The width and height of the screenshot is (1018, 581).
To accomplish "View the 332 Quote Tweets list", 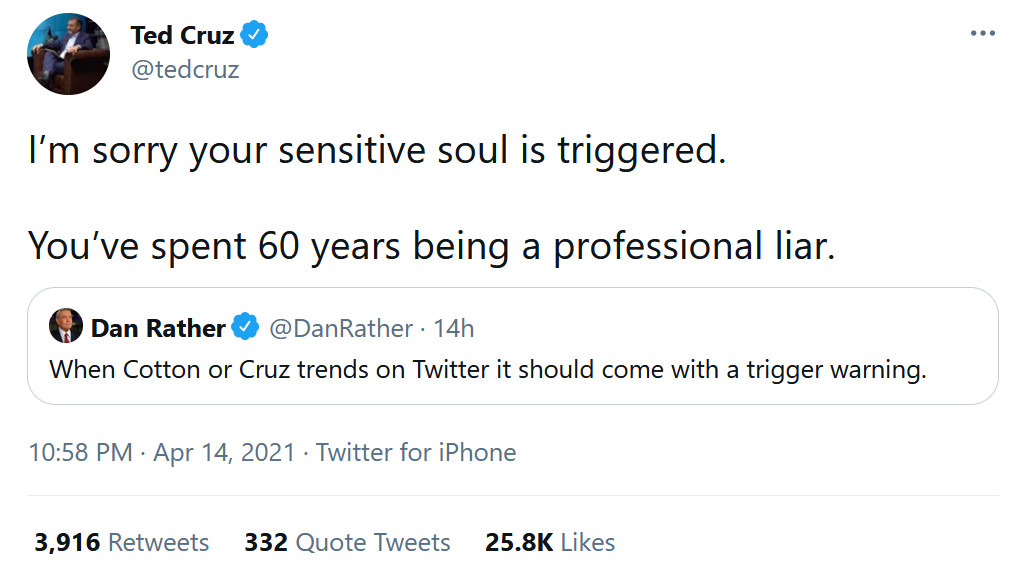I will point(347,543).
